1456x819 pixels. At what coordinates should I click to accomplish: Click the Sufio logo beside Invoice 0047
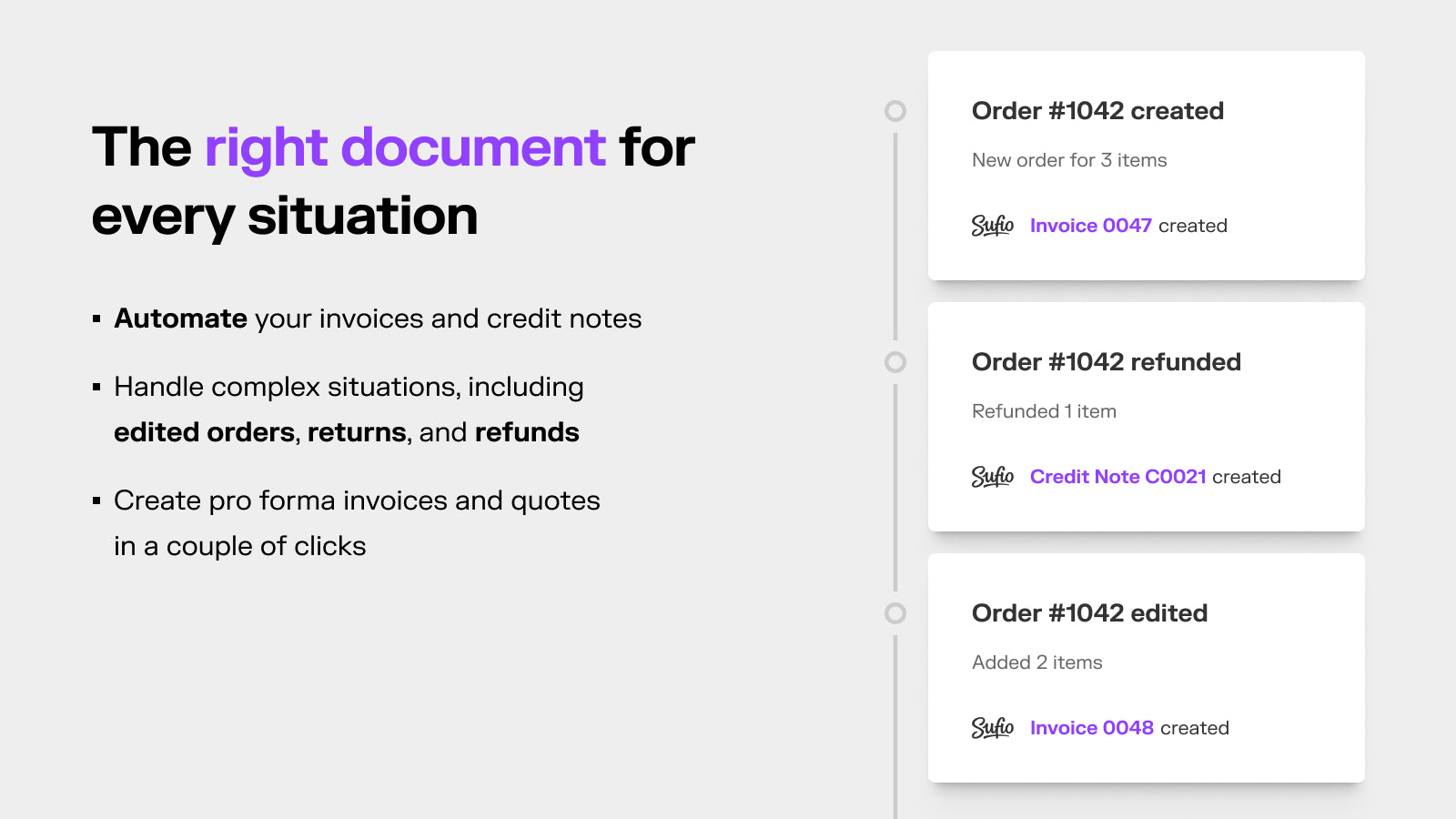992,226
